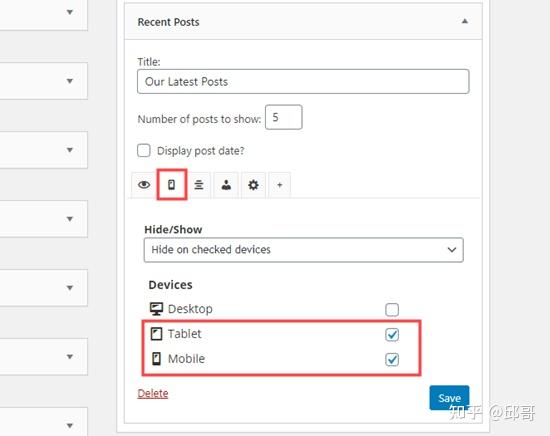The image size is (550, 436).
Task: Click the Delete link
Action: (153, 394)
